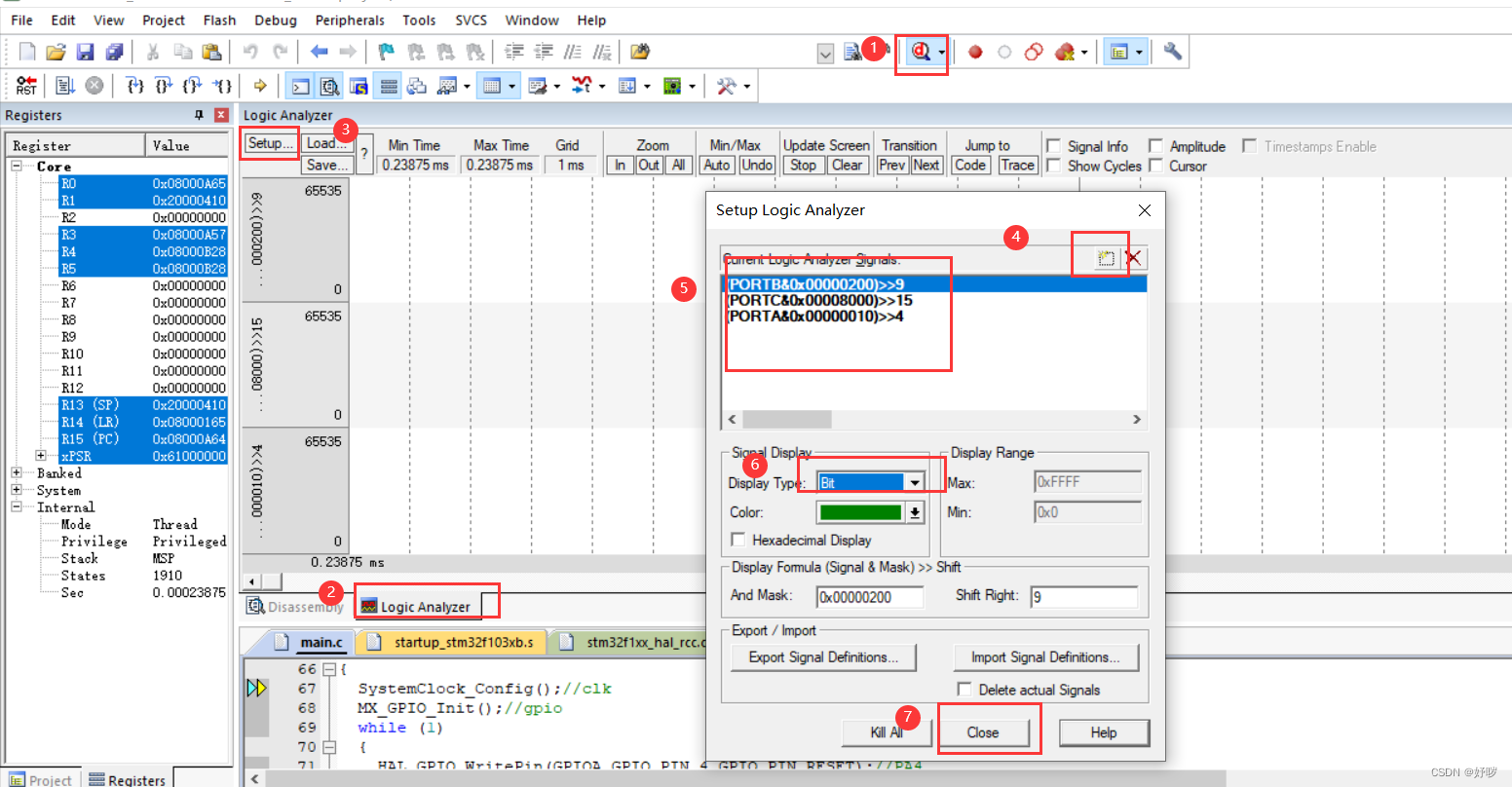Run the program with the Run icon

point(65,86)
